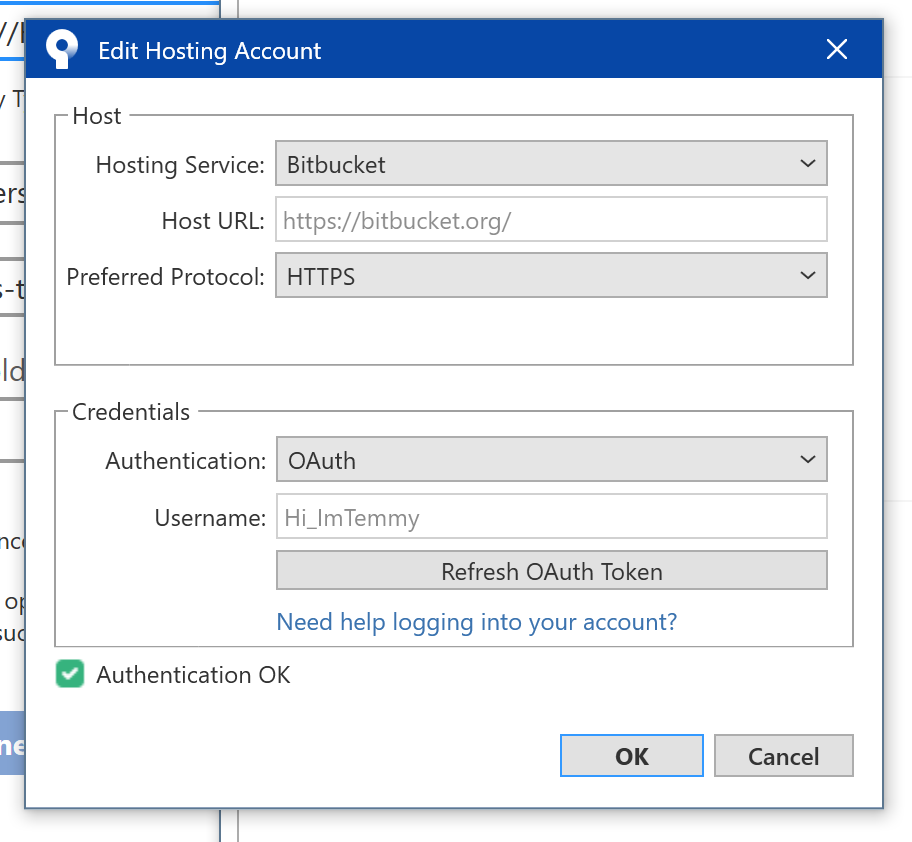Expand the Preferred Protocol dropdown set to HTTPS
This screenshot has height=842, width=912.
click(x=551, y=276)
